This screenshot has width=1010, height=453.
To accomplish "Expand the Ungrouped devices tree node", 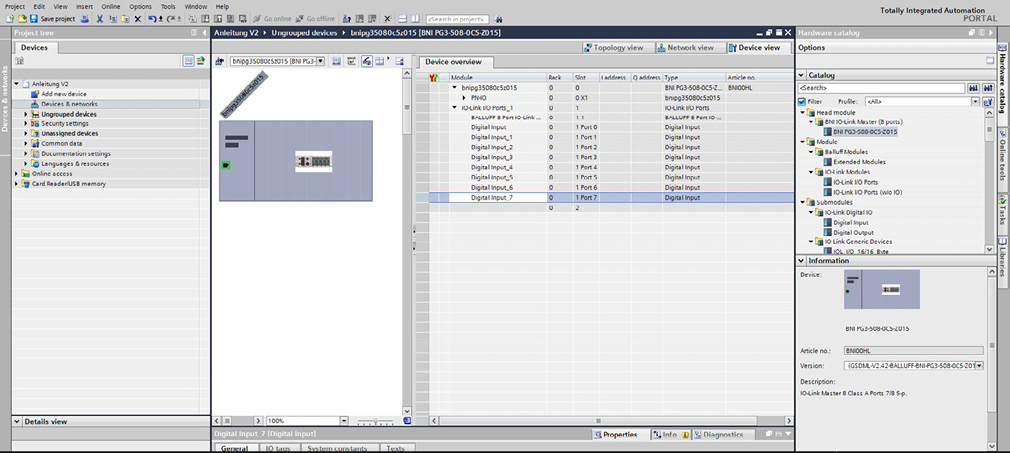I will [25, 114].
